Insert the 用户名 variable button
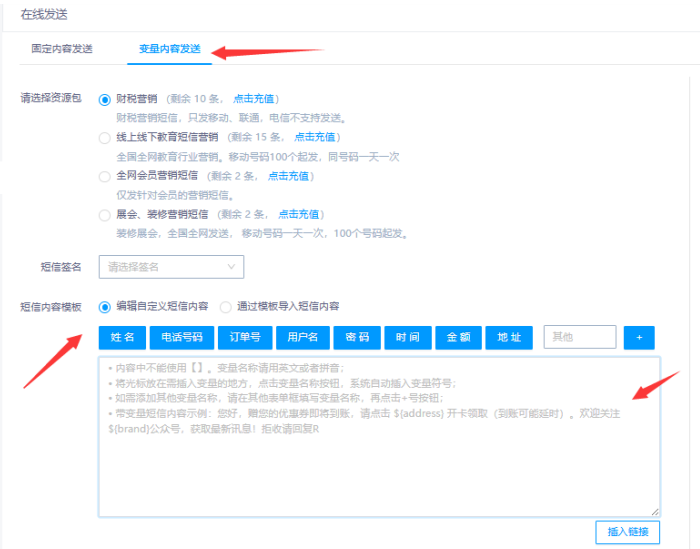700x549 pixels. (x=302, y=338)
